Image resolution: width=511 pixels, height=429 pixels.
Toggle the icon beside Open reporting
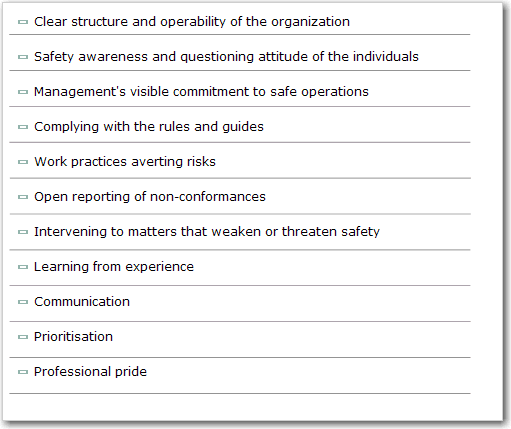(x=23, y=197)
